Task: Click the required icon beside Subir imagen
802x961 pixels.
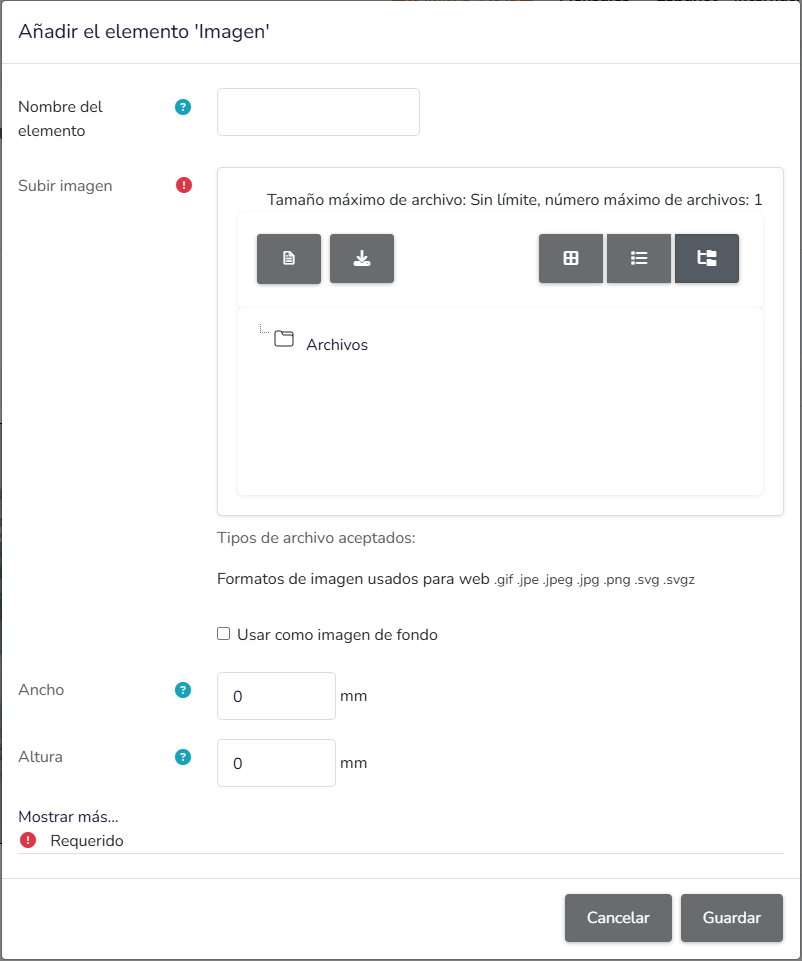Action: 184,185
